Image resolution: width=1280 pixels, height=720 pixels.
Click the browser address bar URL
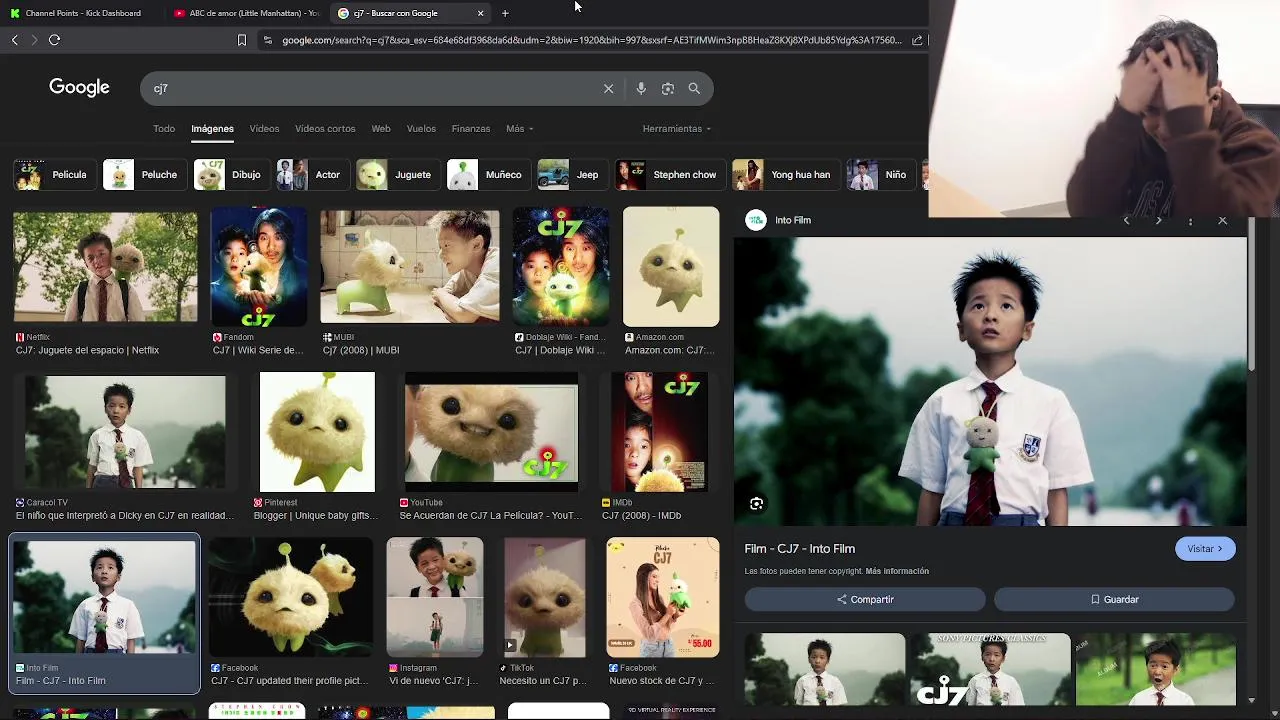(592, 40)
